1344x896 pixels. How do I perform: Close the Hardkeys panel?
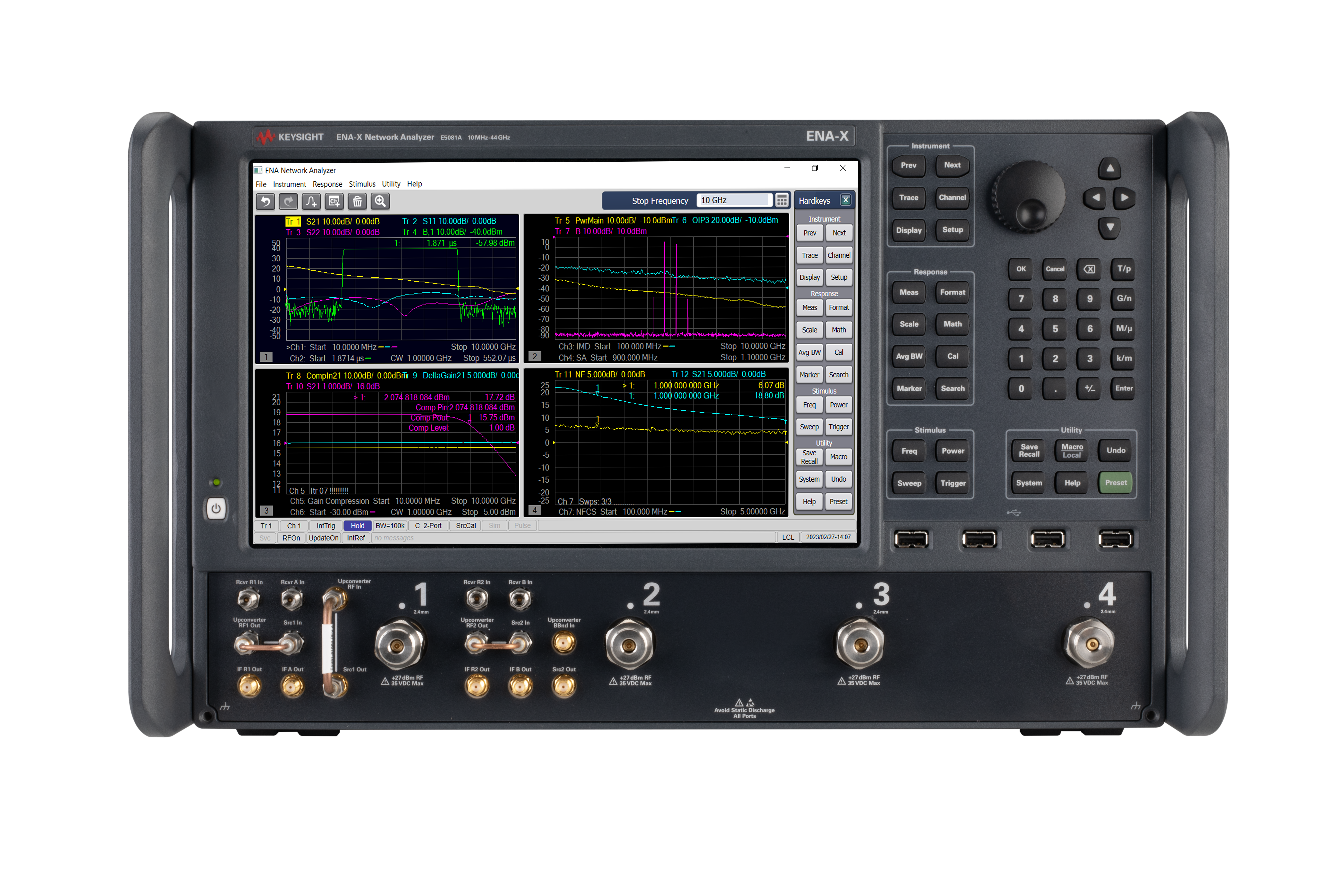pos(846,200)
